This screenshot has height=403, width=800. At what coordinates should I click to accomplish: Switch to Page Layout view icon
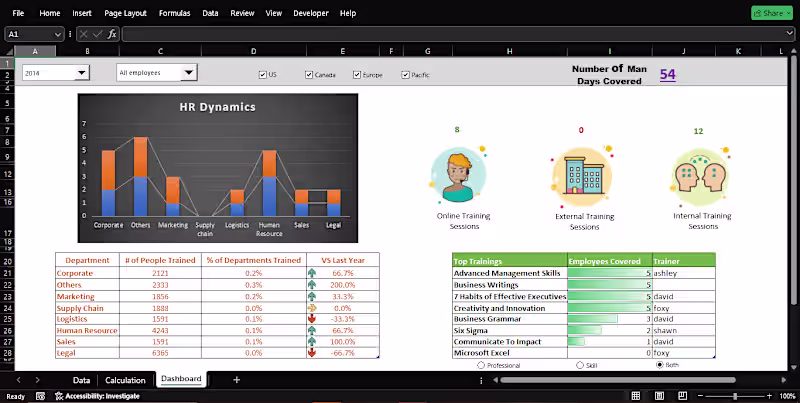point(659,396)
